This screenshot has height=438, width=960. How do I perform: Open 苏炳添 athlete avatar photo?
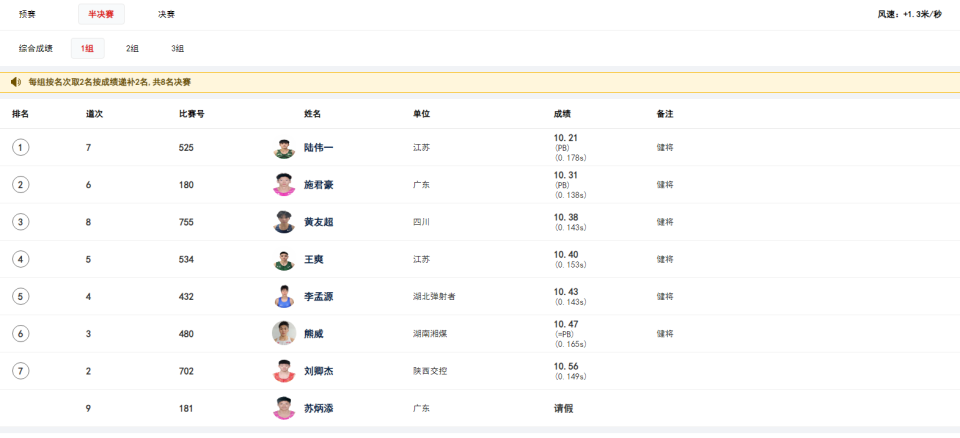point(283,408)
